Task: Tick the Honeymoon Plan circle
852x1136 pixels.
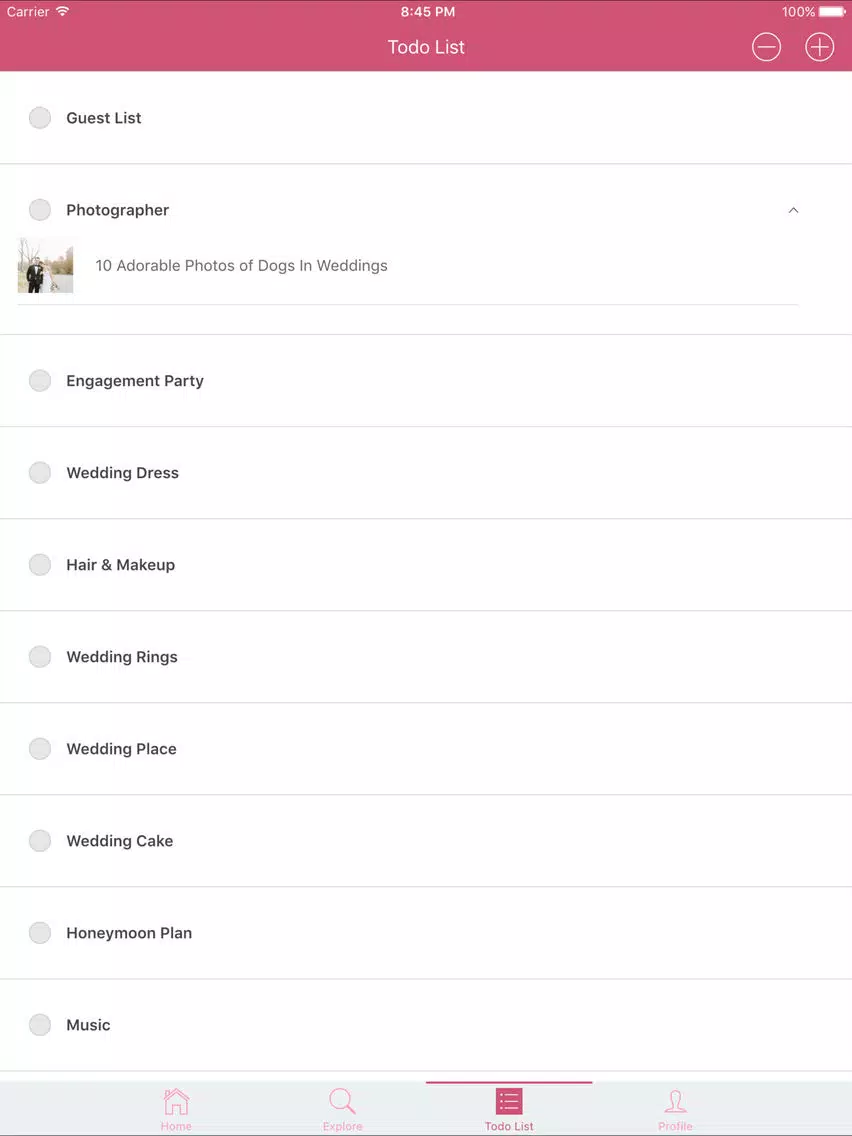Action: point(40,933)
